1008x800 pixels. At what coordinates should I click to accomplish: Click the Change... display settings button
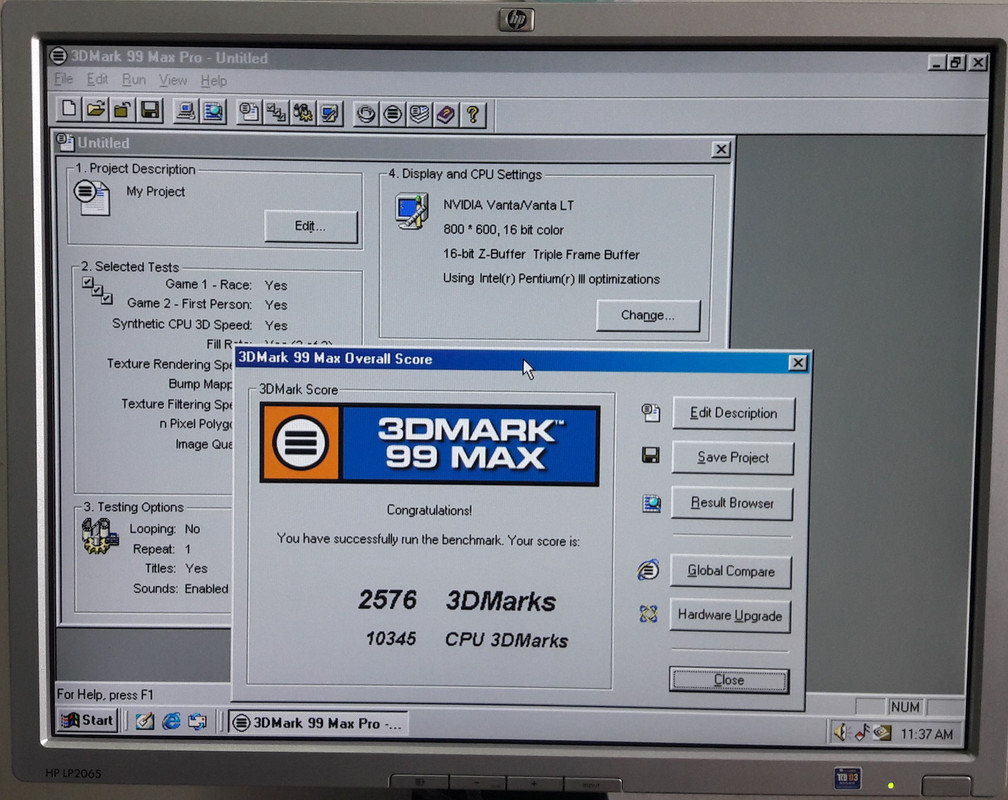tap(648, 315)
